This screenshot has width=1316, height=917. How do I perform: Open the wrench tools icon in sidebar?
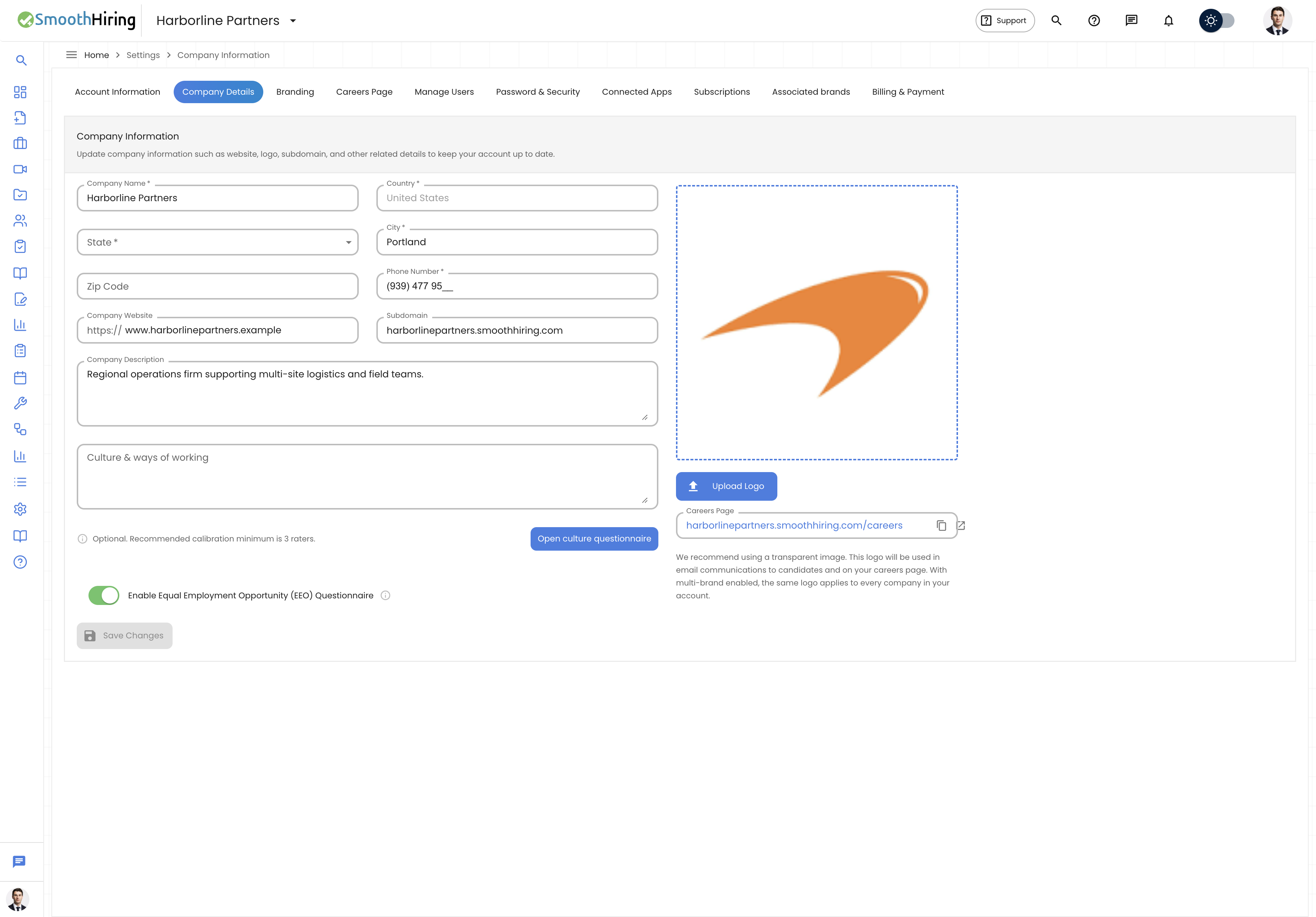(20, 403)
